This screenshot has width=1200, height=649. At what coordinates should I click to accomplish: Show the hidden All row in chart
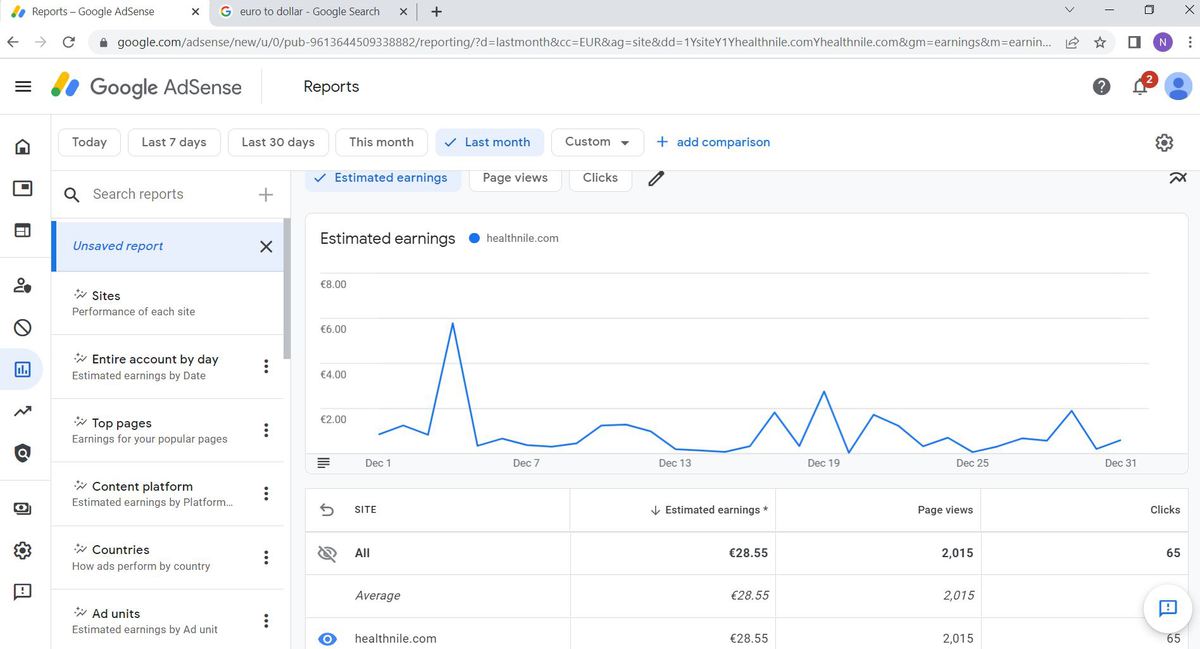(327, 553)
